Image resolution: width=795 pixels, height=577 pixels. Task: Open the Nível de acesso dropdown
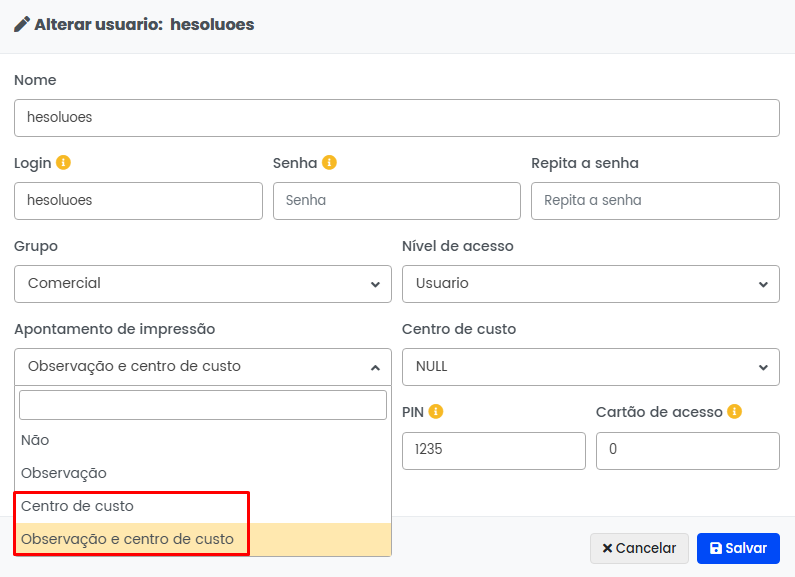[590, 283]
